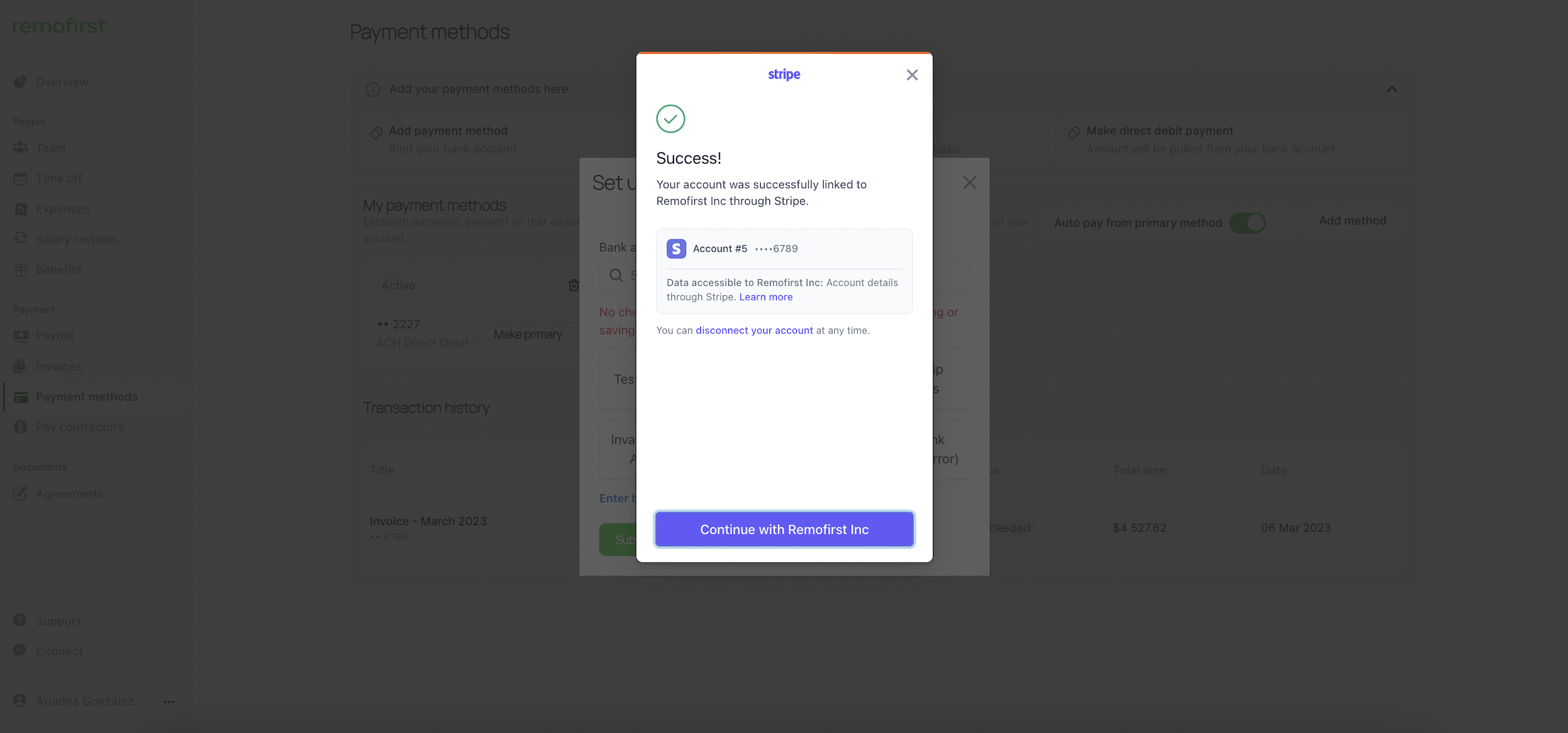Image resolution: width=1568 pixels, height=733 pixels.
Task: Click the Support question mark icon
Action: click(x=20, y=620)
